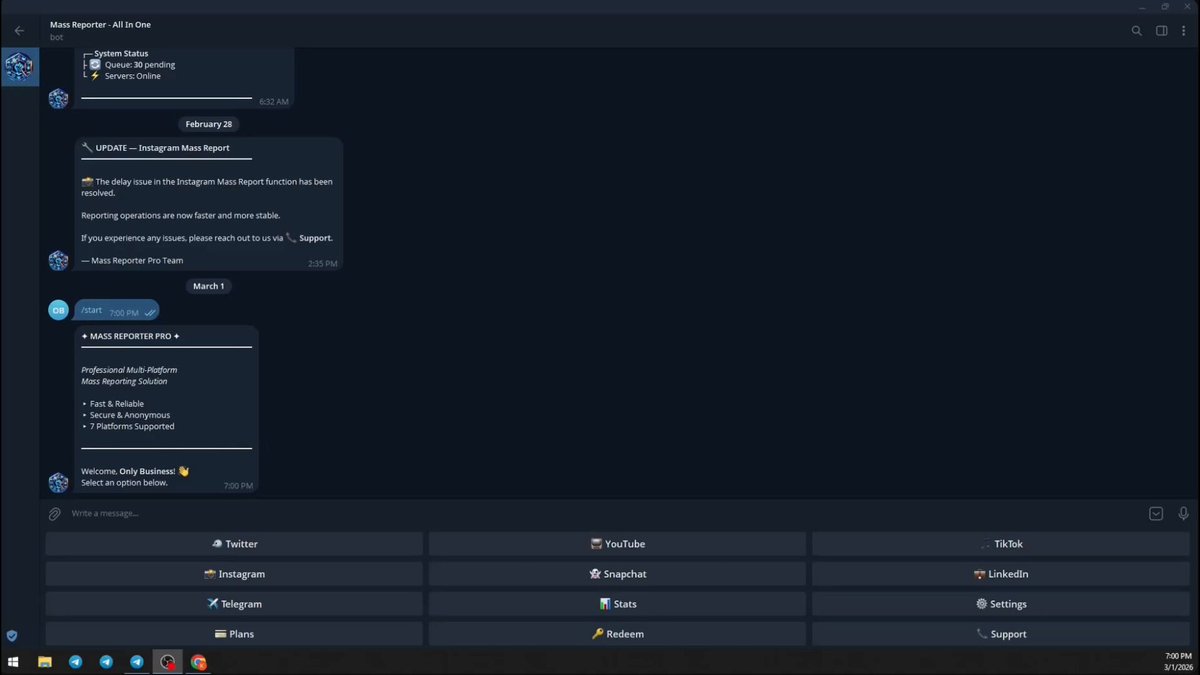Restore down the Telegram window

[1165, 6]
